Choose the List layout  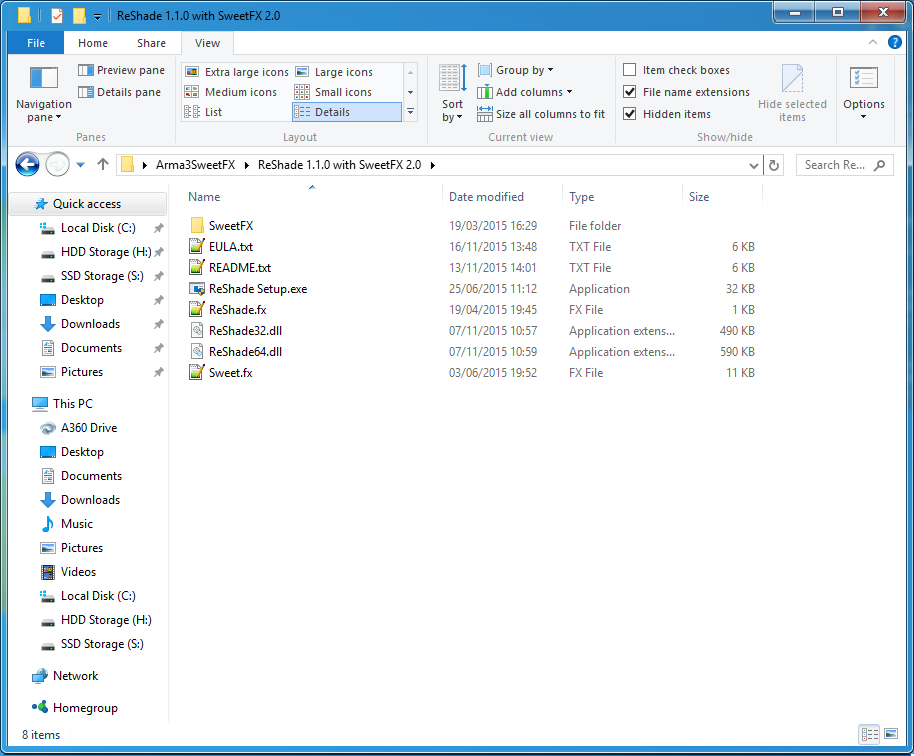pyautogui.click(x=203, y=112)
